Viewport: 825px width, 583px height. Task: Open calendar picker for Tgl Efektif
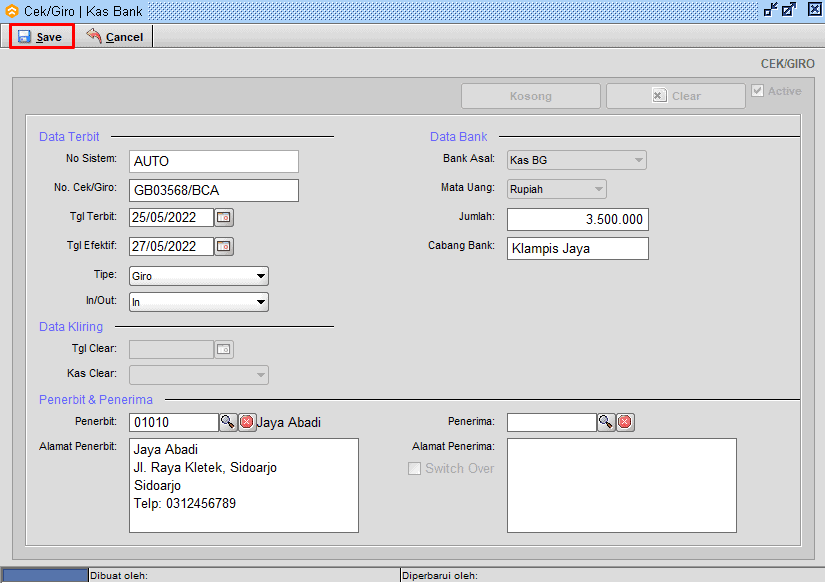pos(224,246)
